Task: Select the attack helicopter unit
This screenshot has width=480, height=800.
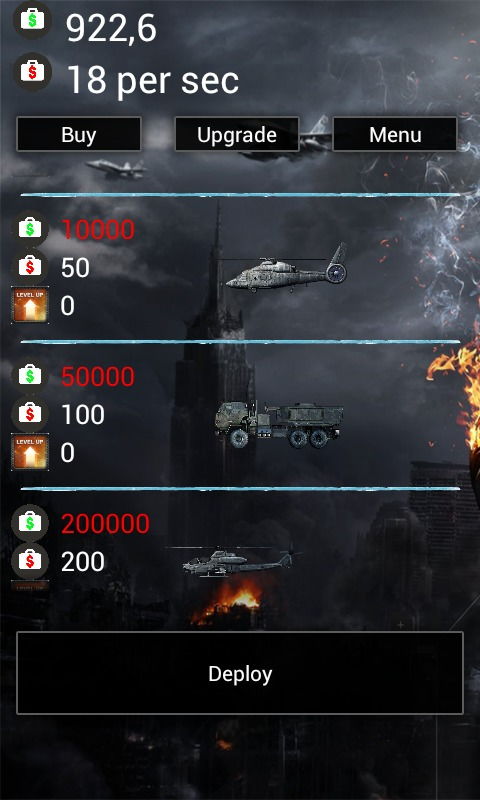Action: point(237,560)
